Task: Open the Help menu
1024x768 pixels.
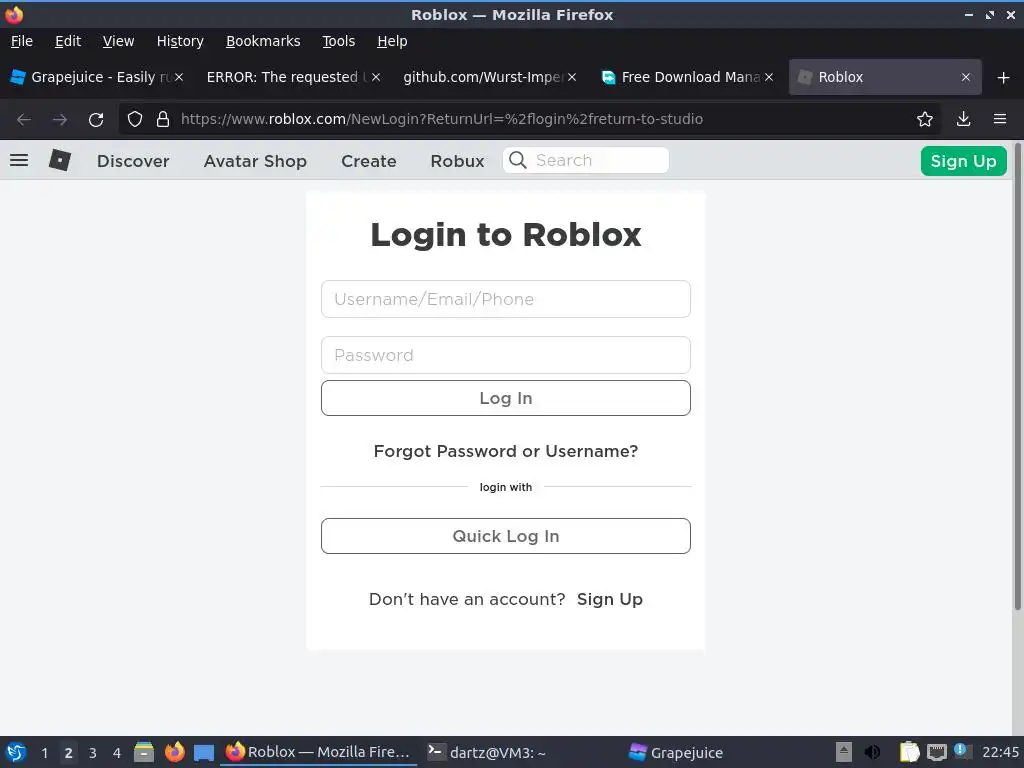Action: [392, 41]
